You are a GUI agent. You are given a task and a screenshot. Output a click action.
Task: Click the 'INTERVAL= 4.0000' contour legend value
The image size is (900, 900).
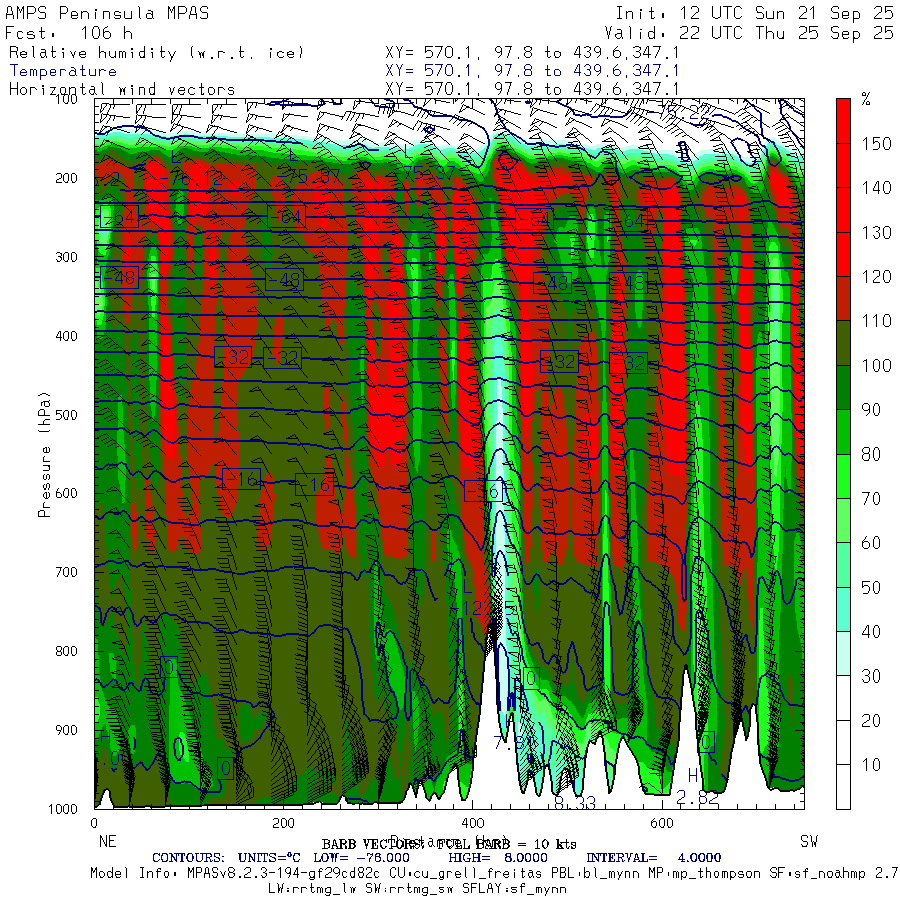click(x=654, y=858)
